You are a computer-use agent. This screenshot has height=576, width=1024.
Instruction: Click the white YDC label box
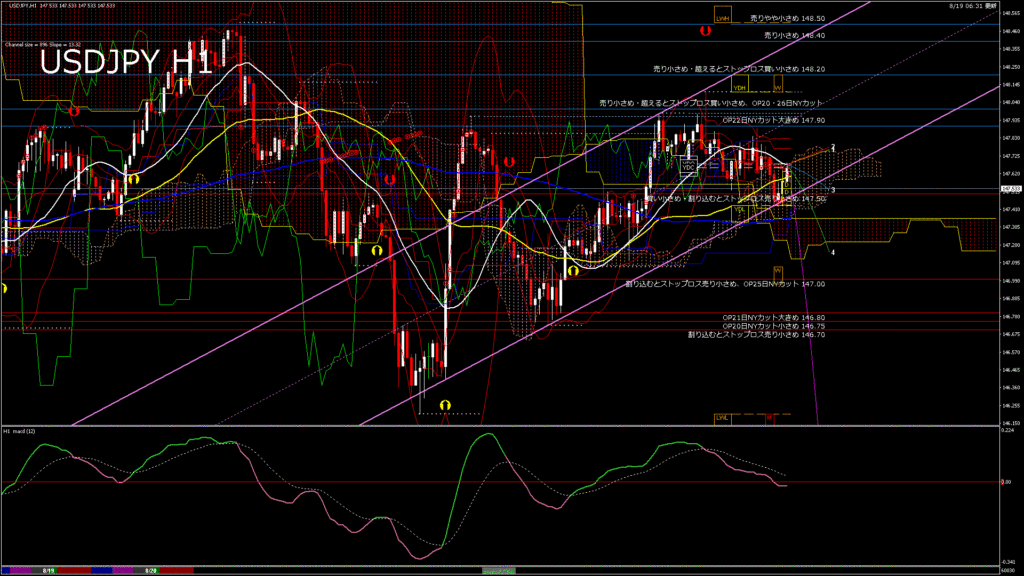tap(689, 165)
